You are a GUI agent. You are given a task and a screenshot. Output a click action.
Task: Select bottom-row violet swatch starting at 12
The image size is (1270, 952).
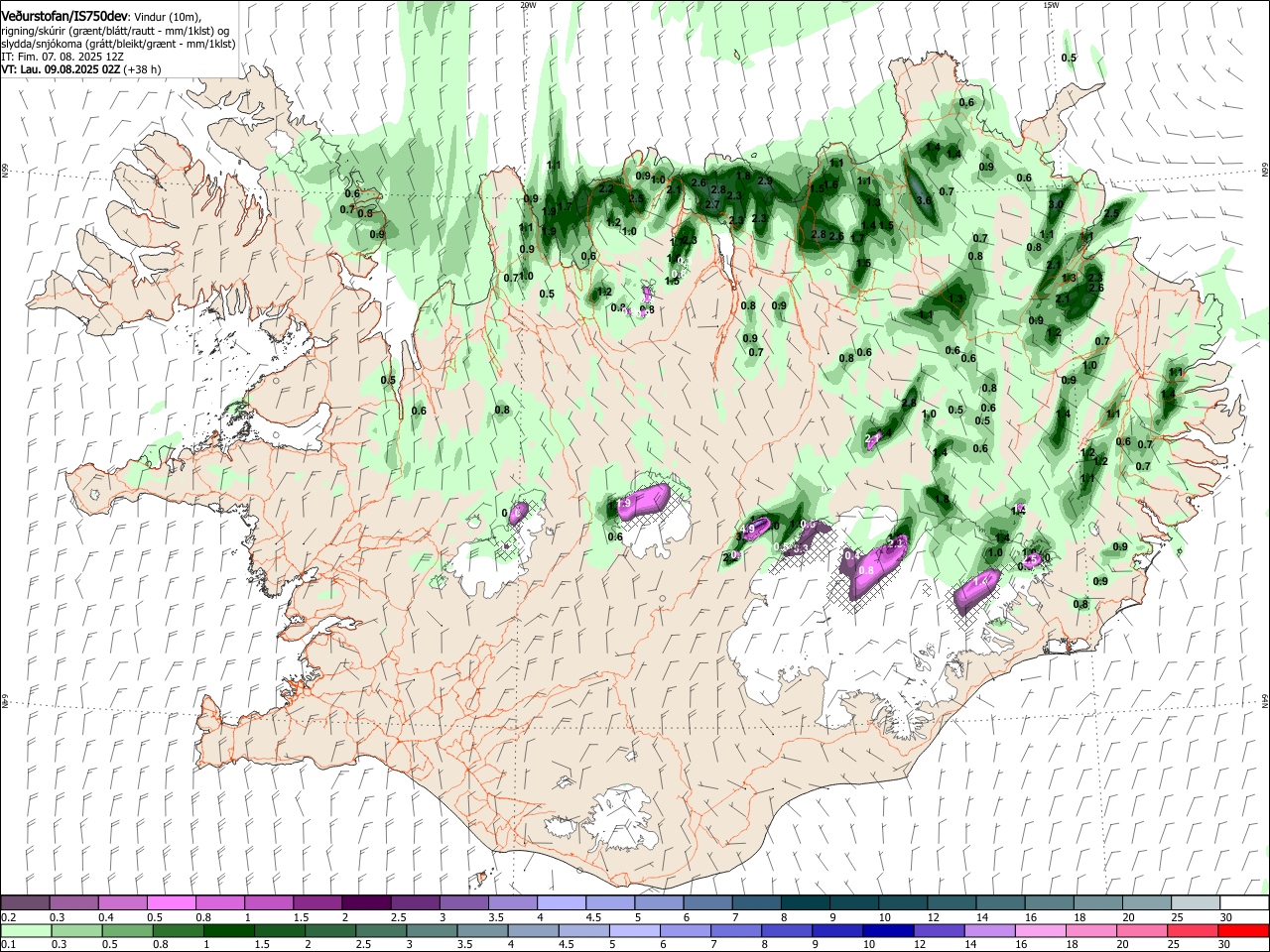point(938,930)
